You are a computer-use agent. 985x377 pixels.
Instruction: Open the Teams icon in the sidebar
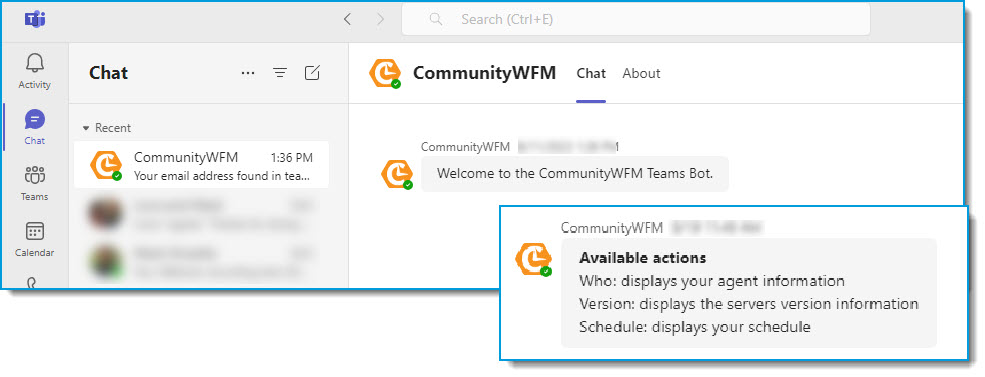click(x=35, y=175)
